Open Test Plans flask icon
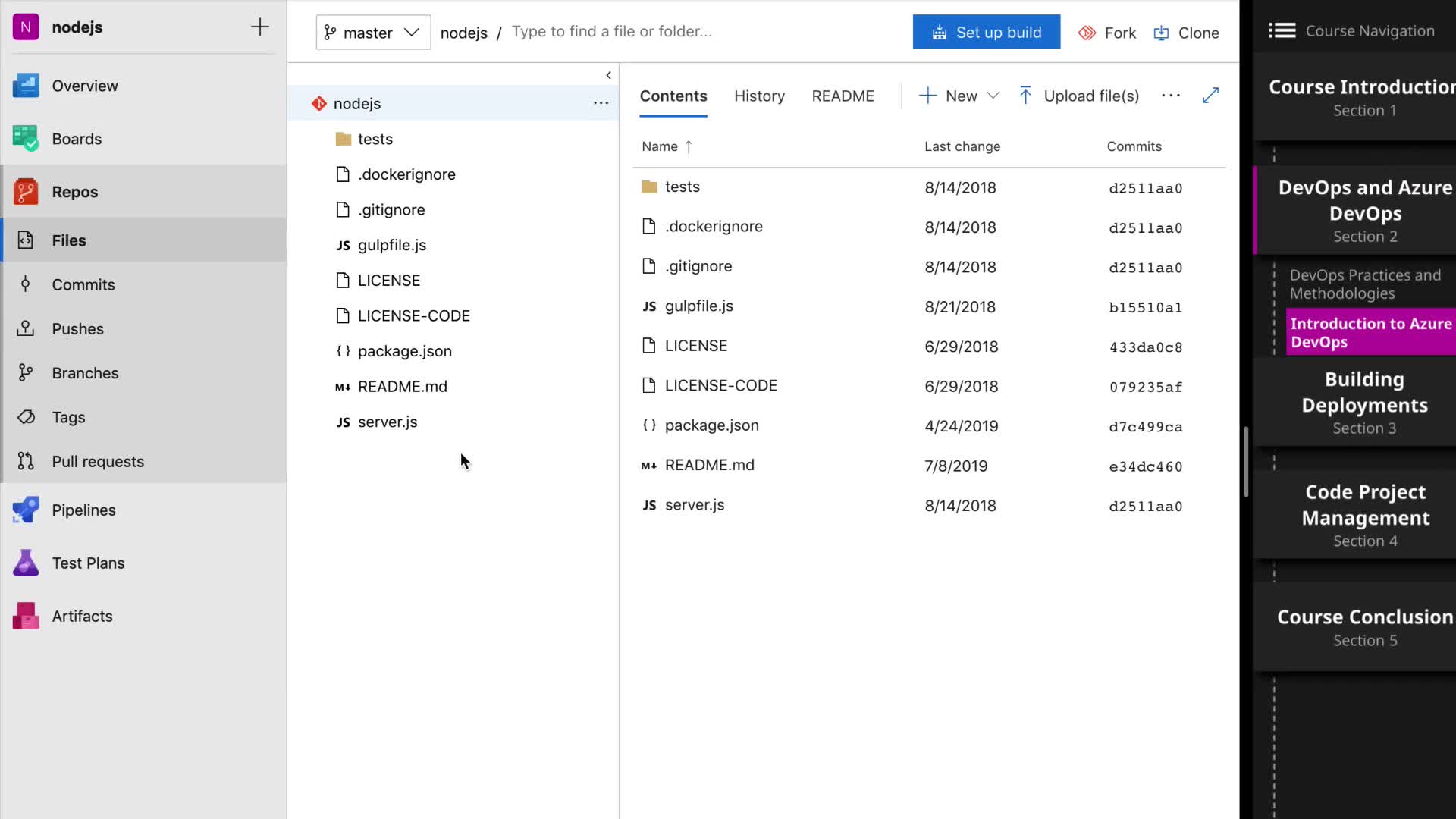 click(x=26, y=563)
